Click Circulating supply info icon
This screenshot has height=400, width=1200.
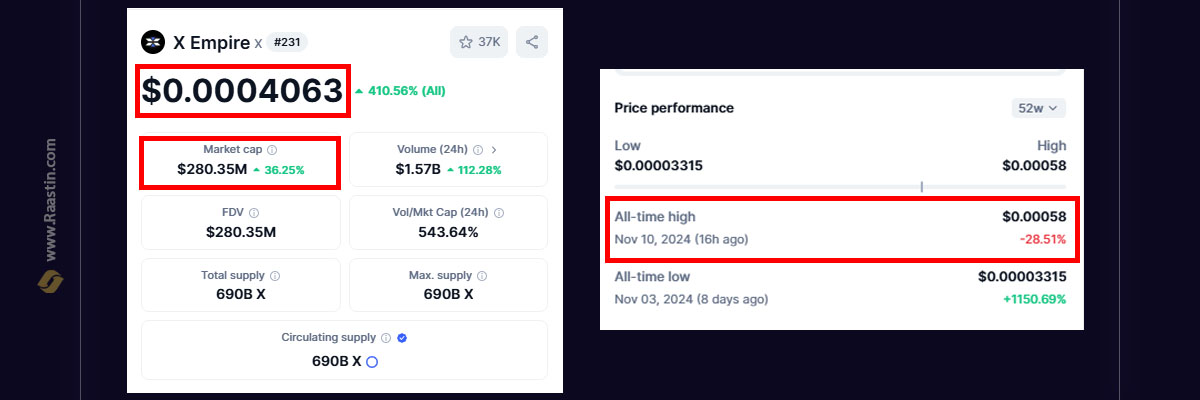click(386, 338)
